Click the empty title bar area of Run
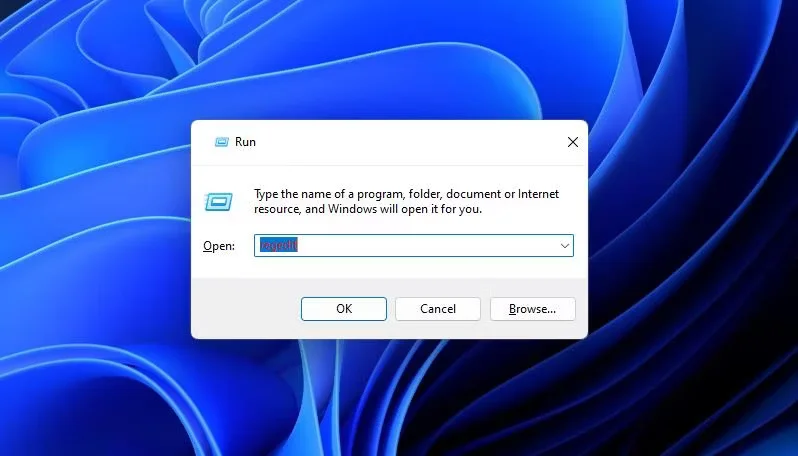The width and height of the screenshot is (798, 456). coord(400,142)
